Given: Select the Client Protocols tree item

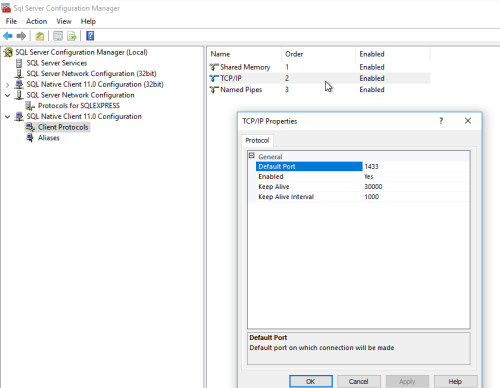Looking at the screenshot, I should pos(63,127).
